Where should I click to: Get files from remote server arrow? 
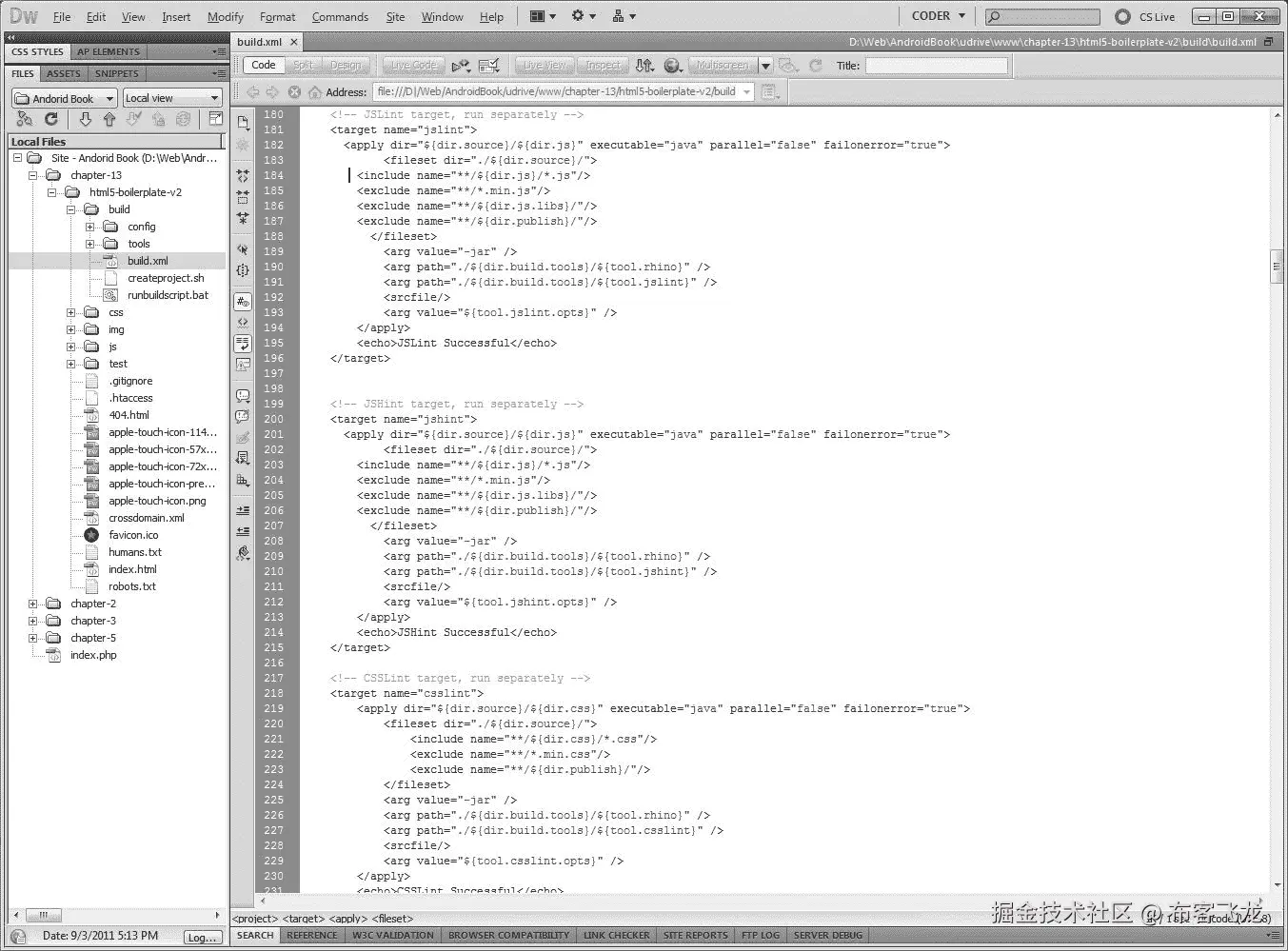(x=85, y=119)
